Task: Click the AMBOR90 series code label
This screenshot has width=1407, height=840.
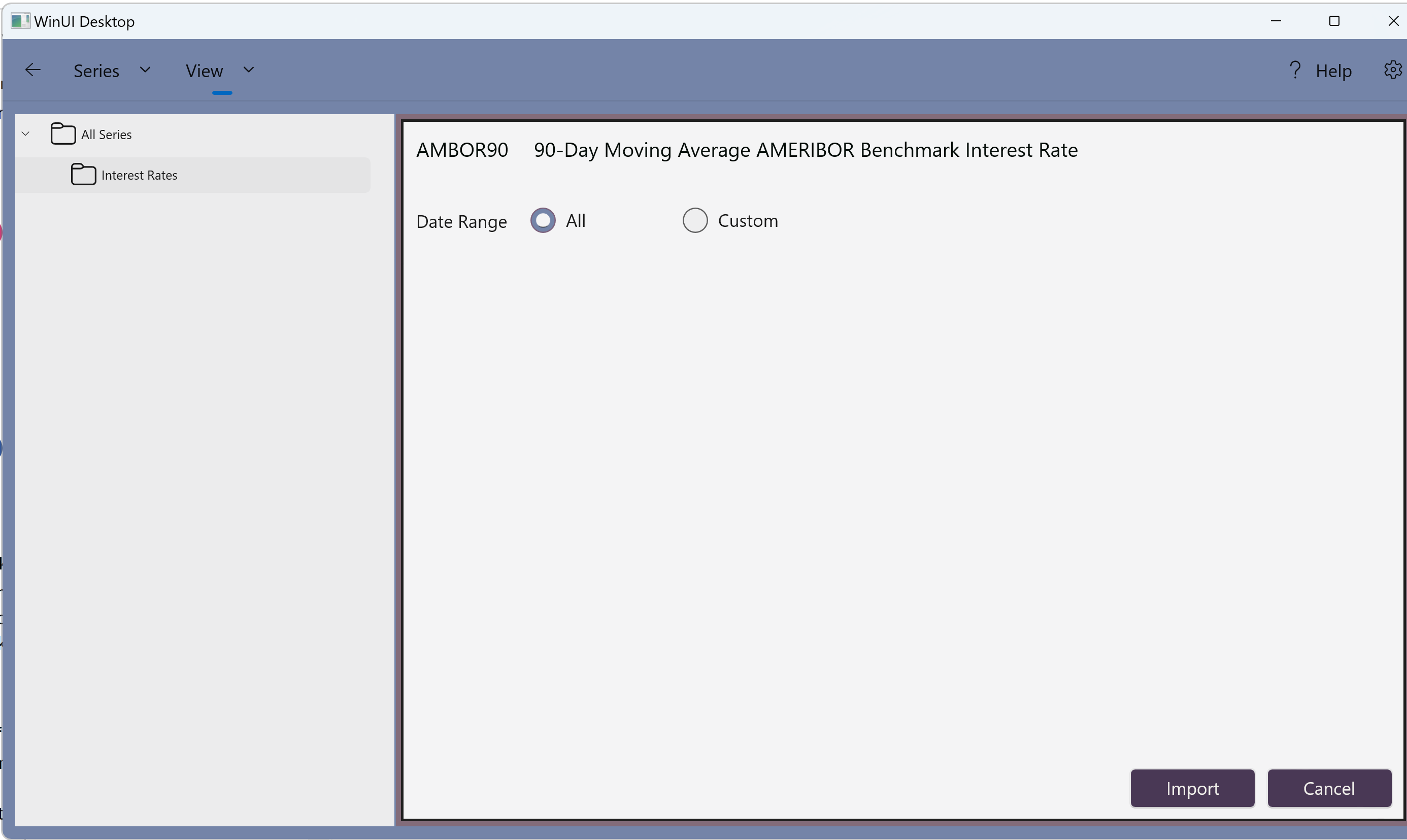Action: point(462,150)
